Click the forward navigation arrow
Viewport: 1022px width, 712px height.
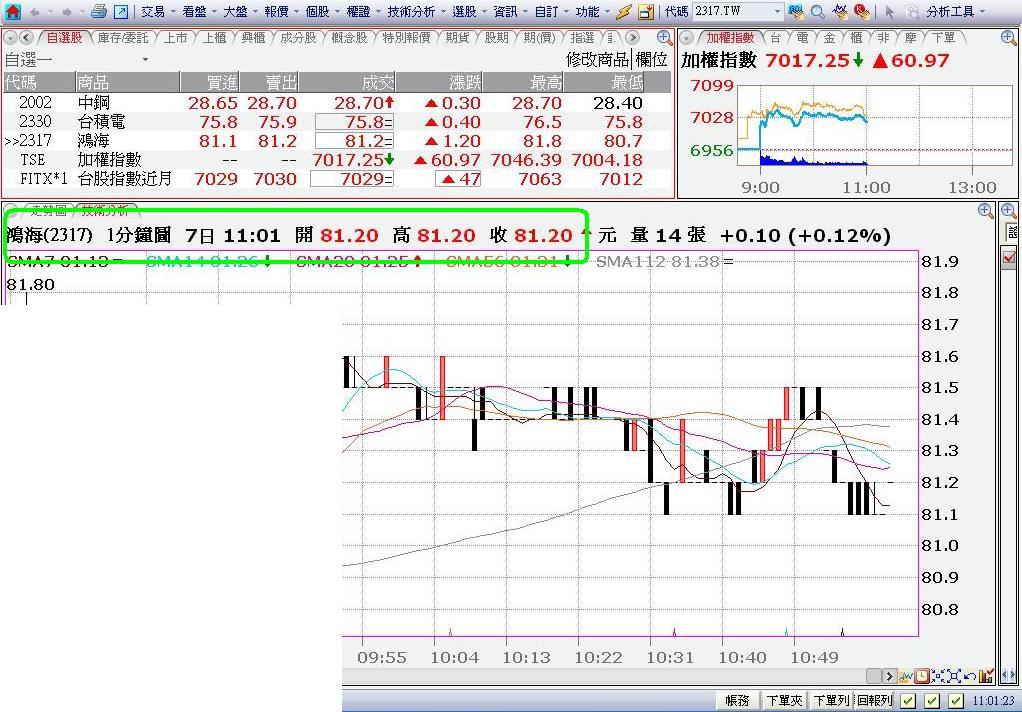[66, 12]
